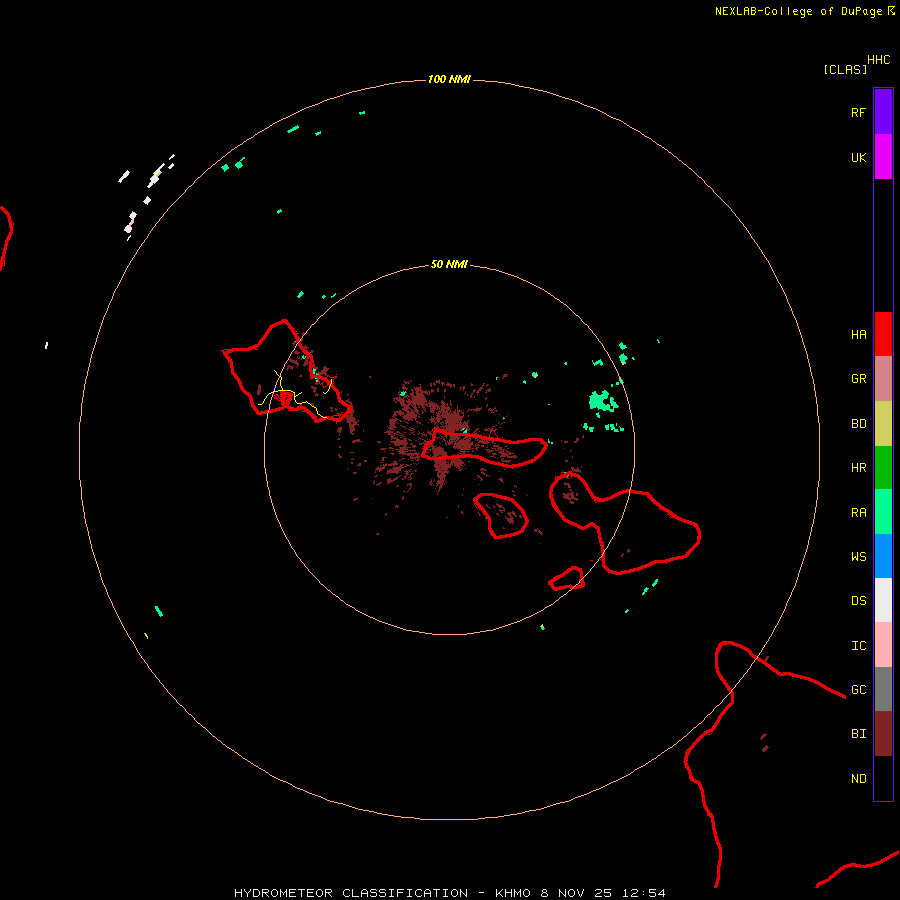Click the HHC product label
Screen dimensions: 900x900
(x=878, y=60)
